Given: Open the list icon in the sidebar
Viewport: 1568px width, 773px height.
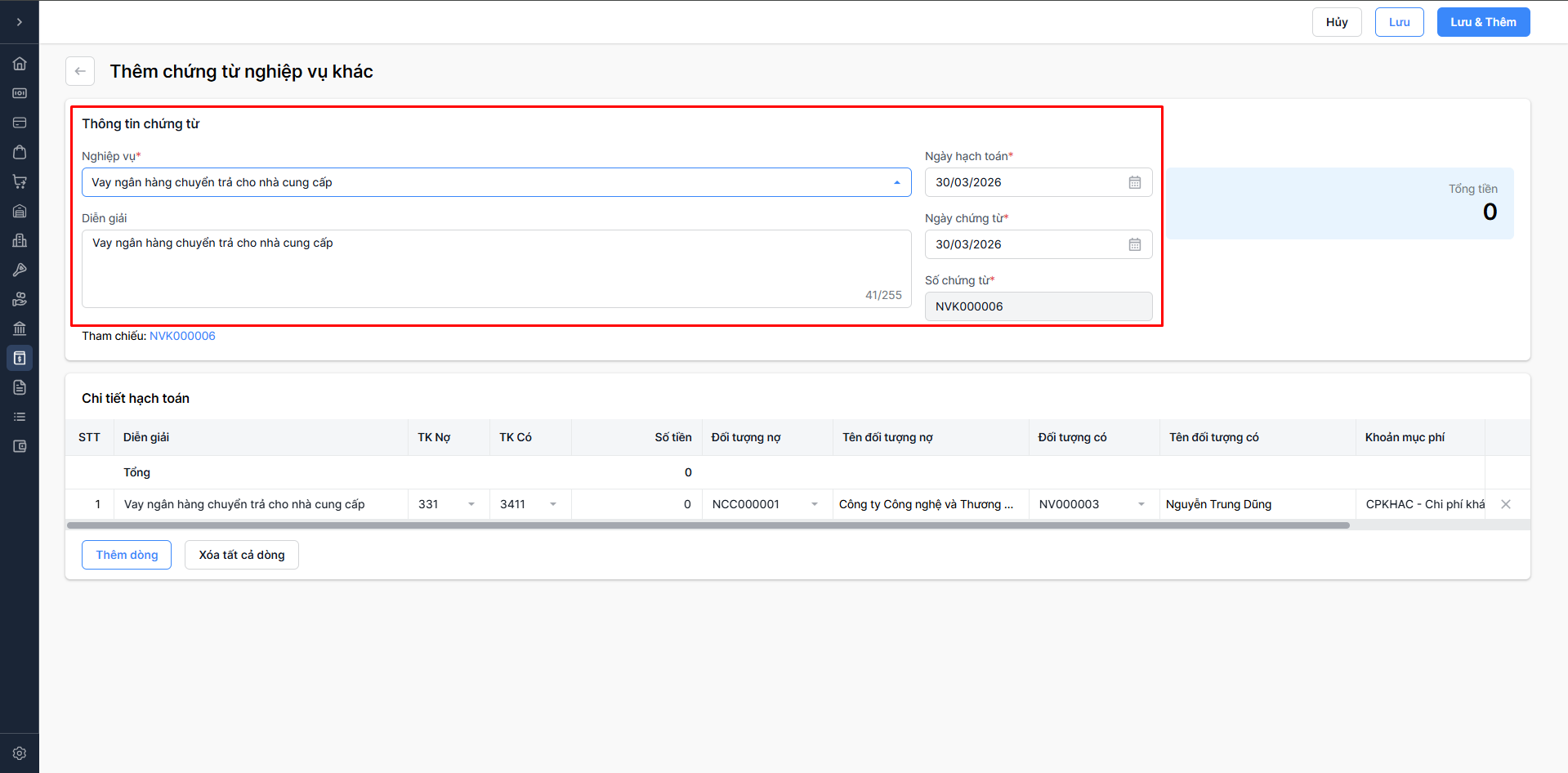Looking at the screenshot, I should (20, 417).
